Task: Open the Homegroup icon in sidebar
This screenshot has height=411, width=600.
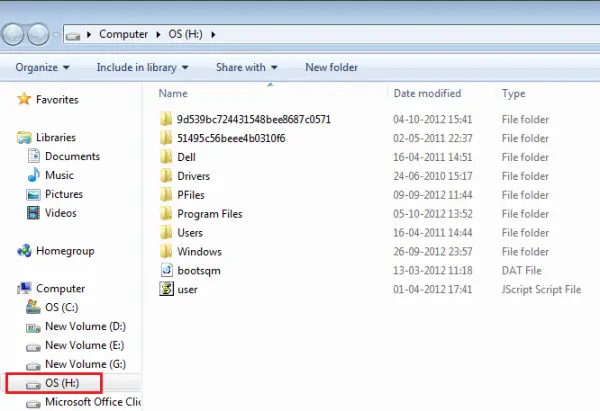Action: [x=24, y=251]
